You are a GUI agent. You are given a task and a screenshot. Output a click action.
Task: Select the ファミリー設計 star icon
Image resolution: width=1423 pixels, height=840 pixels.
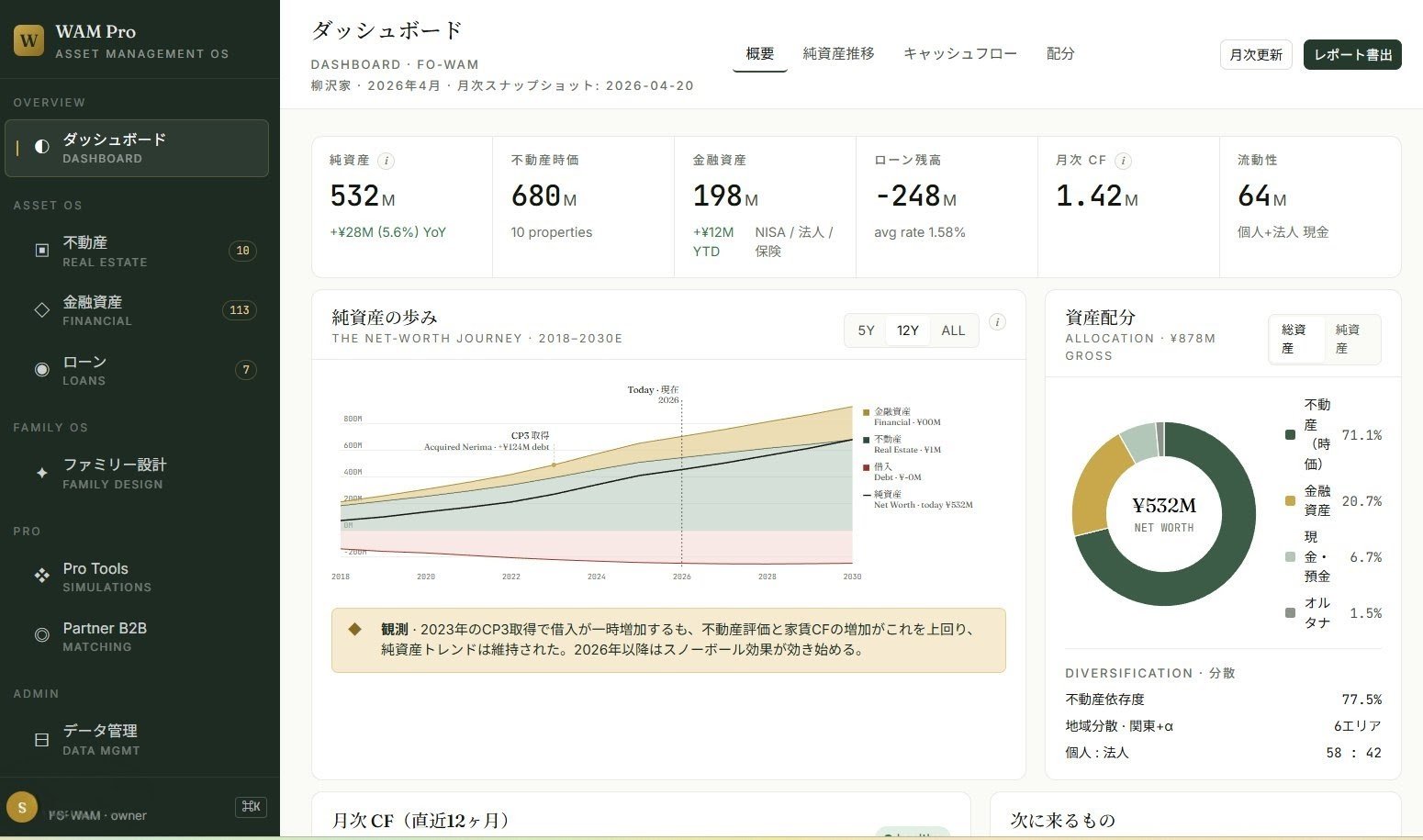point(41,473)
